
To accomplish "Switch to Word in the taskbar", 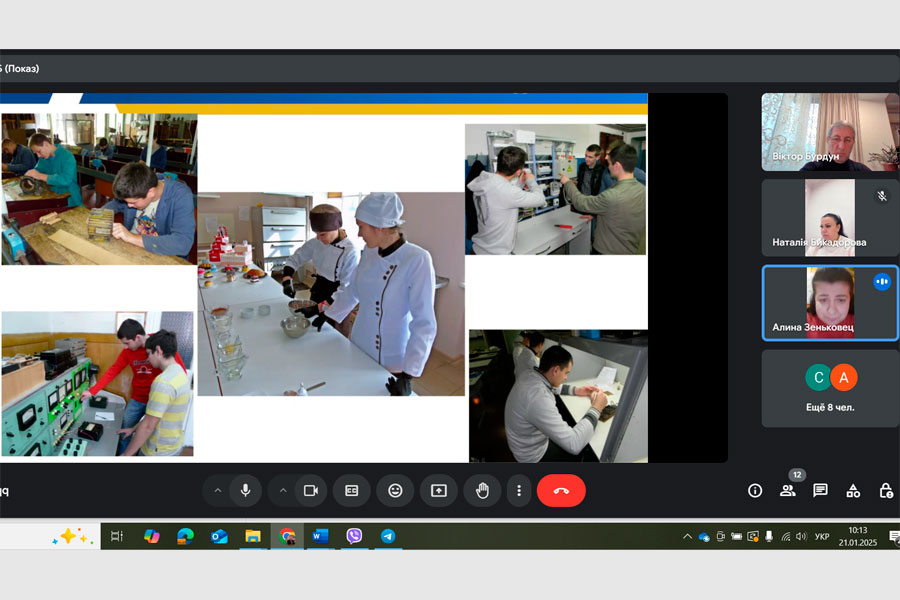I will pyautogui.click(x=320, y=536).
